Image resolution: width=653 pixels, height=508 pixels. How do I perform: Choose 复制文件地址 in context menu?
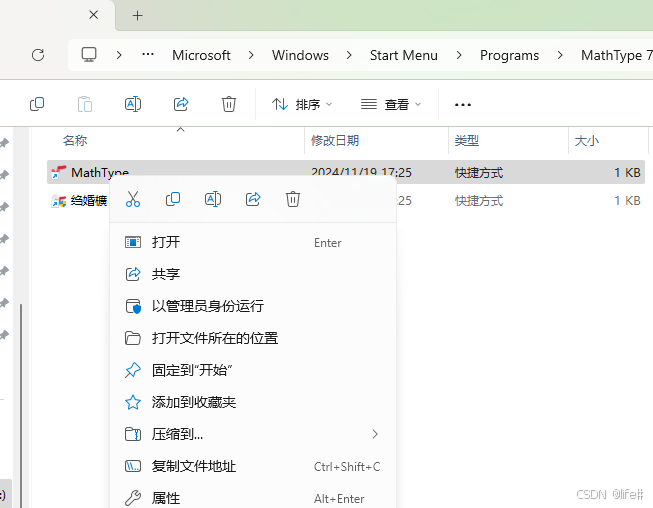click(x=253, y=466)
